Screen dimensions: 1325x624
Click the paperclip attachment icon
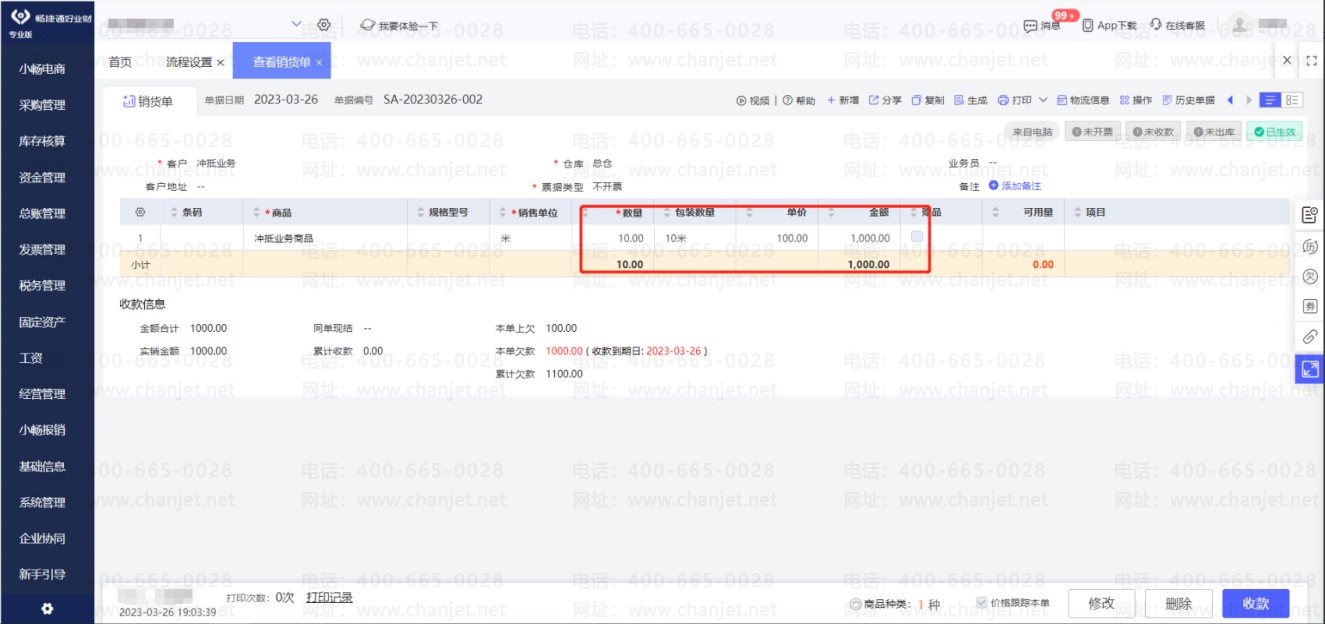pos(1309,337)
